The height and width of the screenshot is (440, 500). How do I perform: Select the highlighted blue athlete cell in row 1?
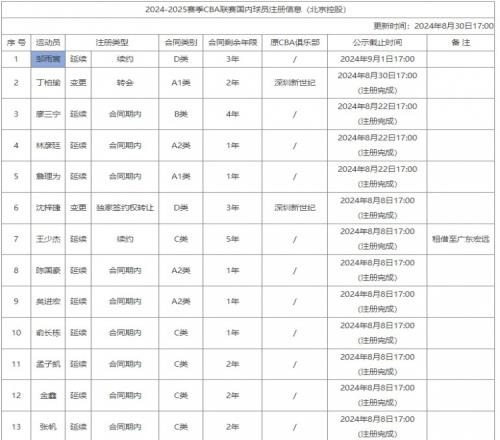click(48, 59)
